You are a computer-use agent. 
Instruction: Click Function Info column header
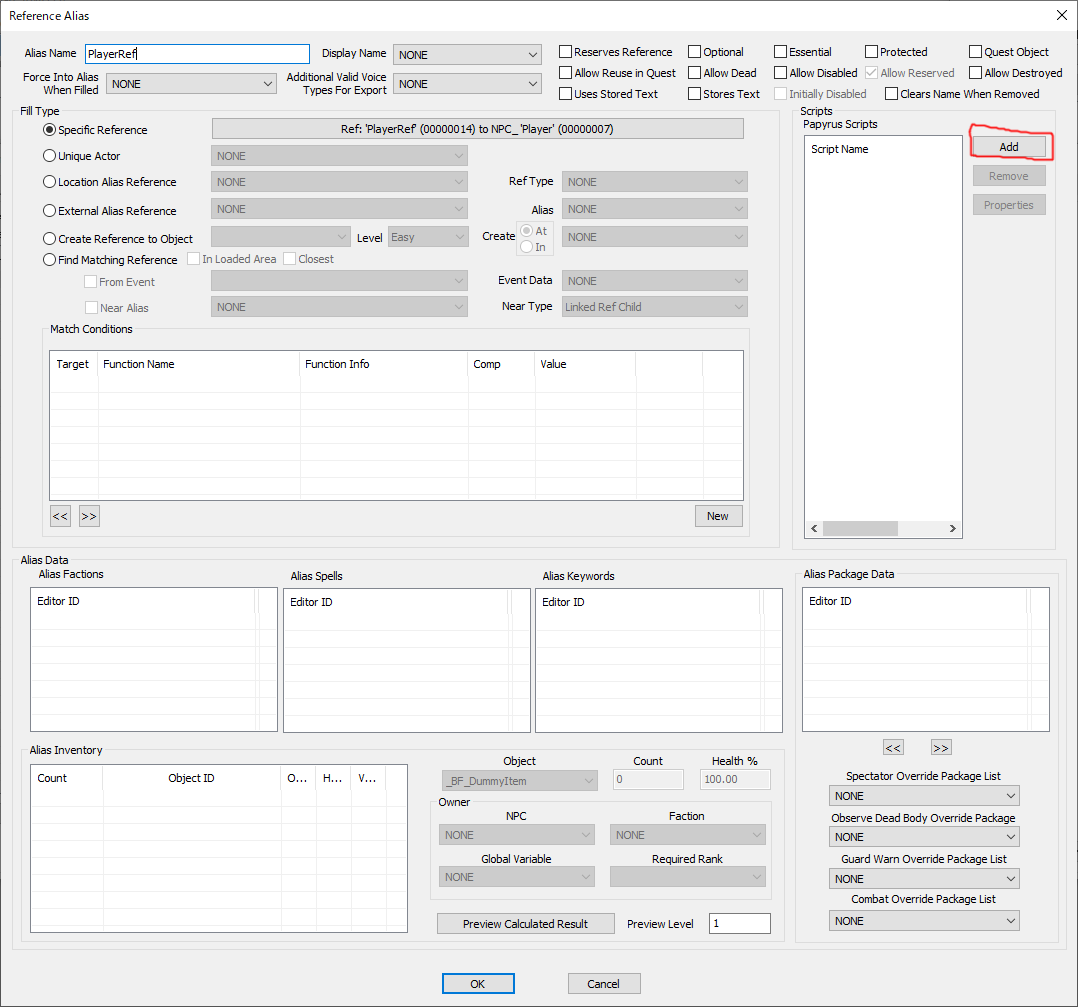(384, 364)
